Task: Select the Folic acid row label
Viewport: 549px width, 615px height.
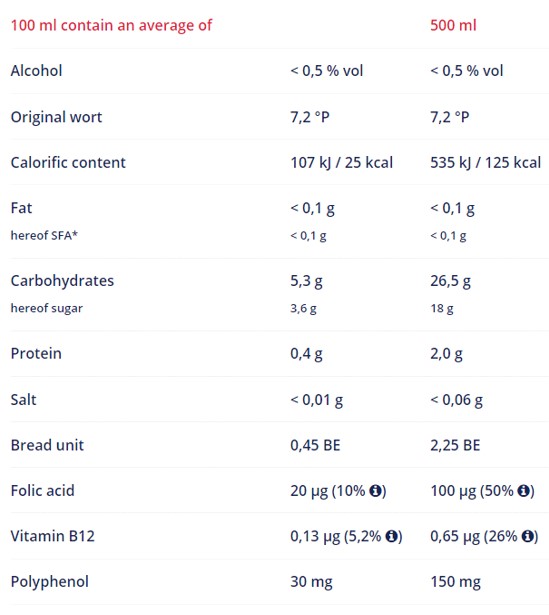Action: pyautogui.click(x=42, y=491)
